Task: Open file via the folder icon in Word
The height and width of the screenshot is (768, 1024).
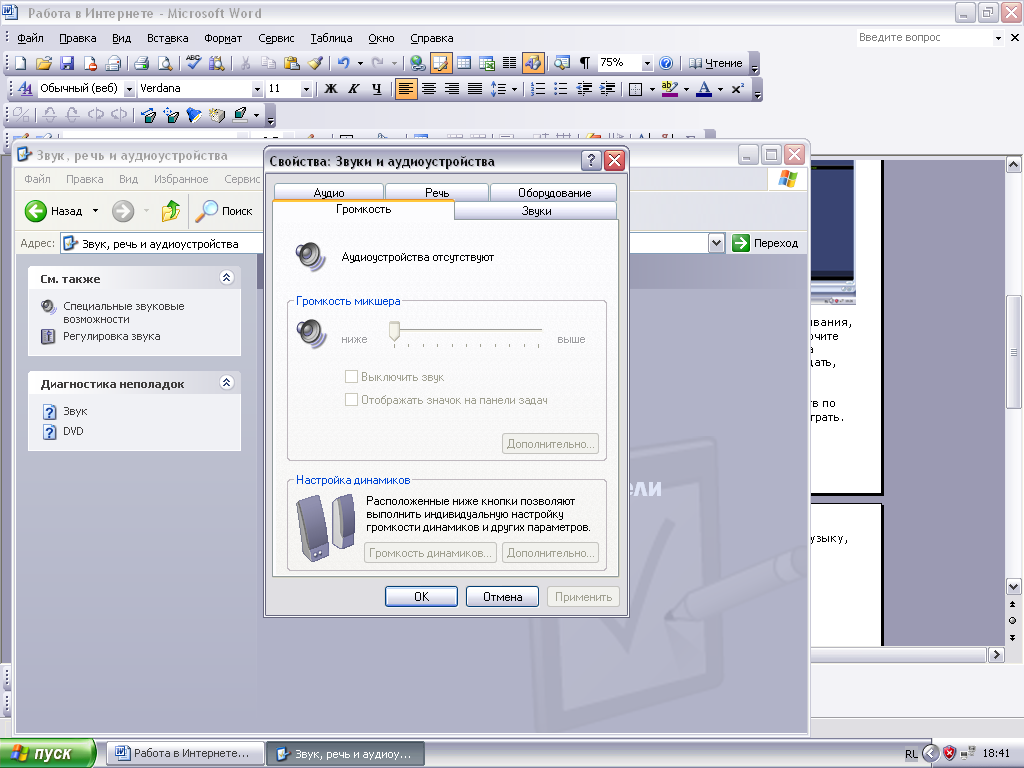Action: tap(44, 63)
